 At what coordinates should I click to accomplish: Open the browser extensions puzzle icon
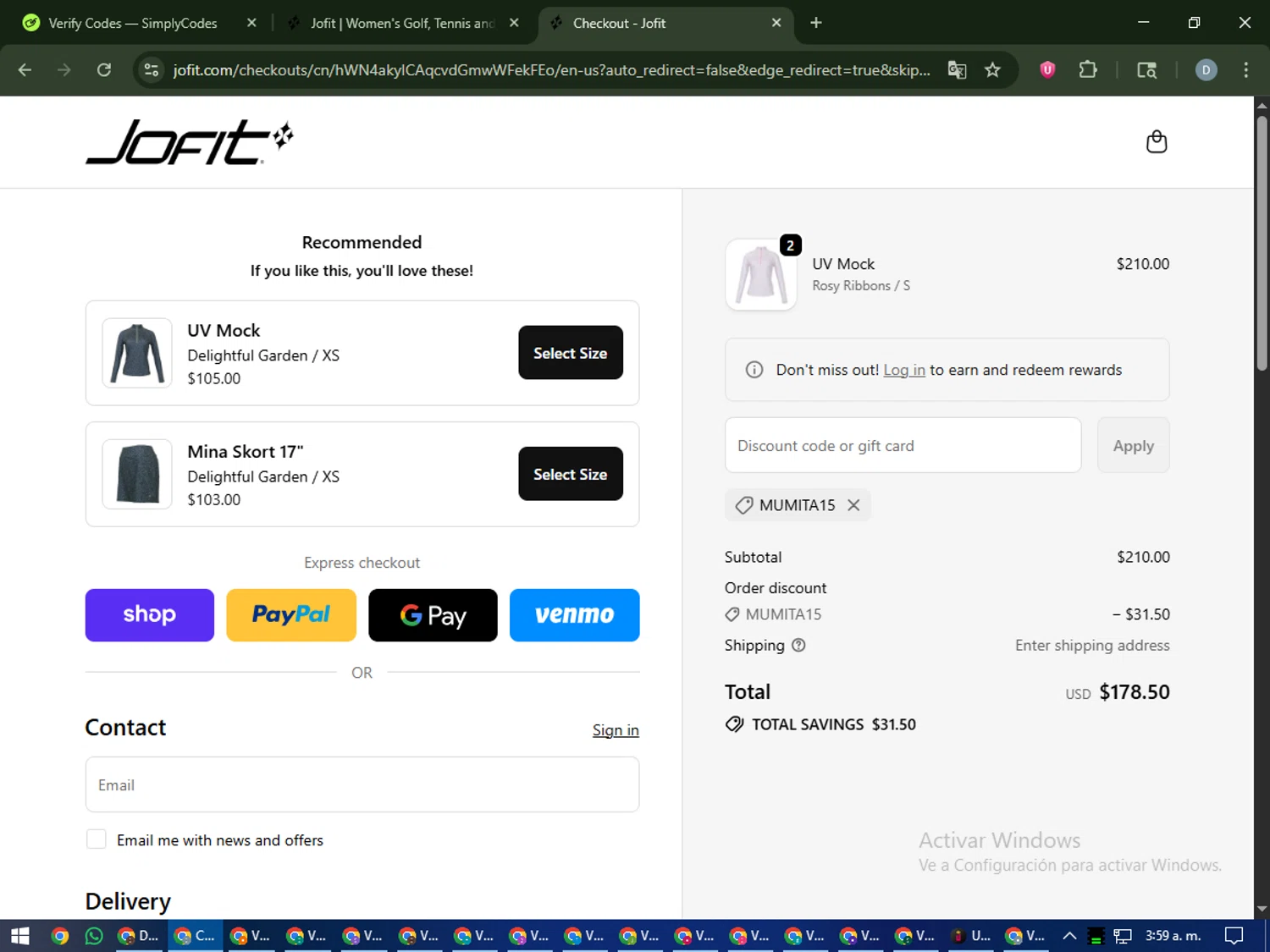pos(1088,70)
